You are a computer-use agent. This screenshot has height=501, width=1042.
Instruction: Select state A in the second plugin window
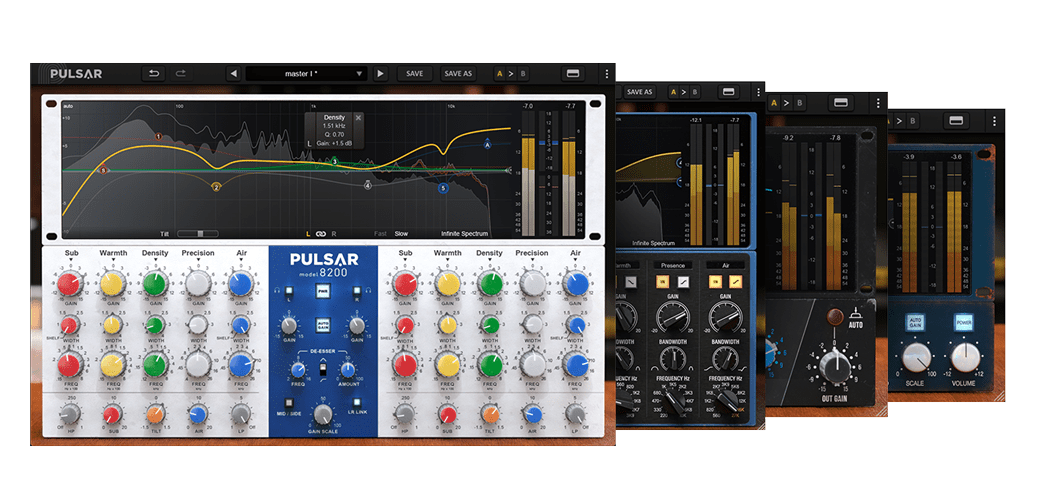point(674,92)
